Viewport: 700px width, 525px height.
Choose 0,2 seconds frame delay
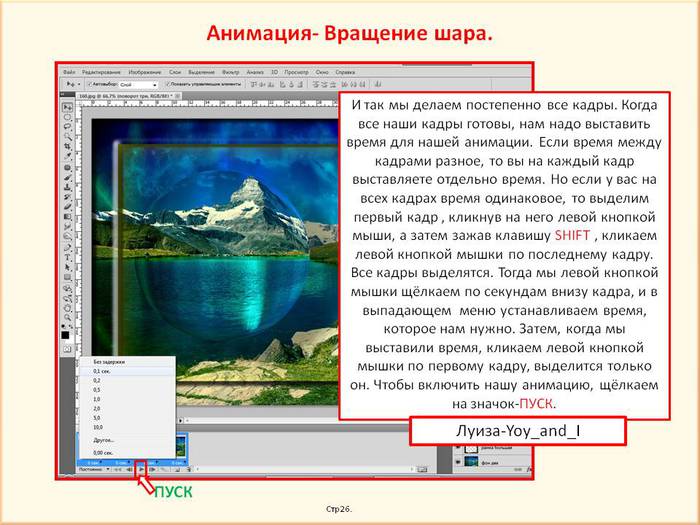pyautogui.click(x=127, y=380)
